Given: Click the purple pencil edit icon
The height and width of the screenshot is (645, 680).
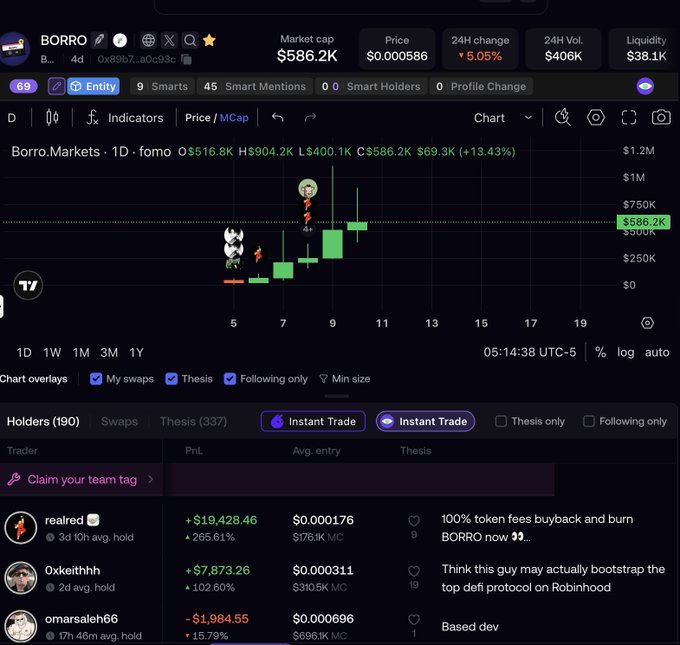Looking at the screenshot, I should tap(56, 86).
